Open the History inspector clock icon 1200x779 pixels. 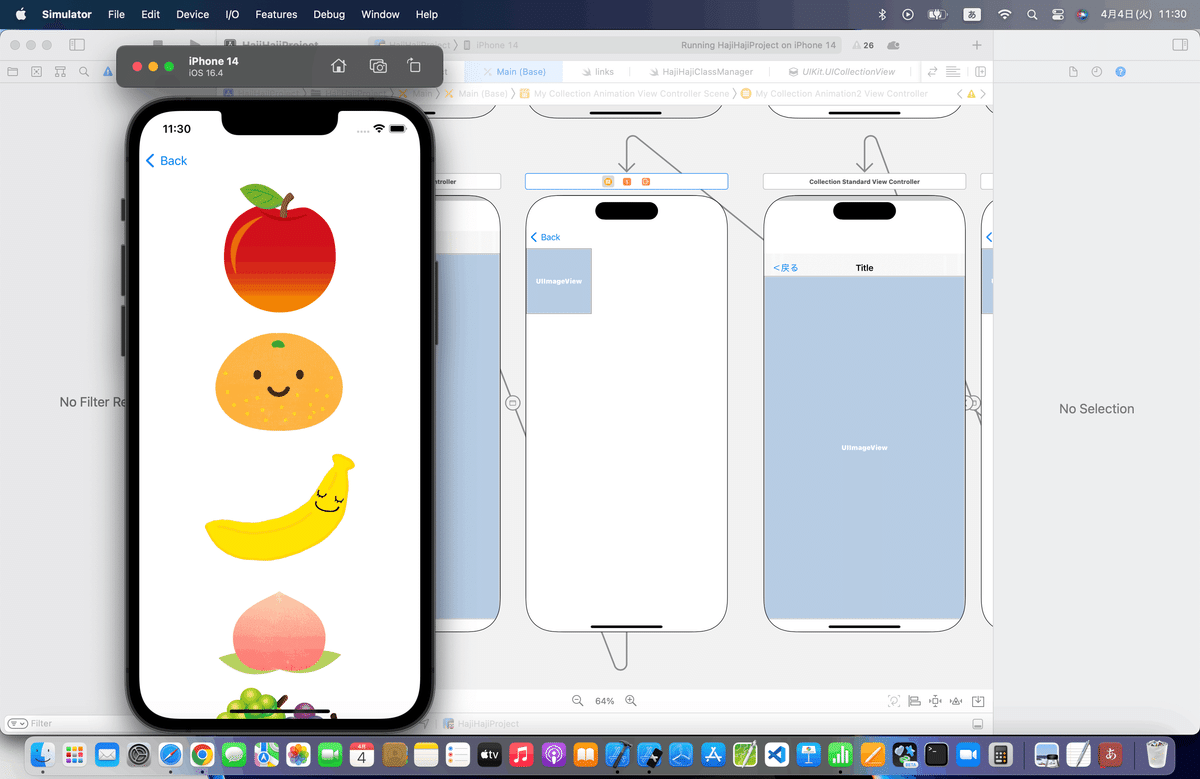click(1097, 72)
